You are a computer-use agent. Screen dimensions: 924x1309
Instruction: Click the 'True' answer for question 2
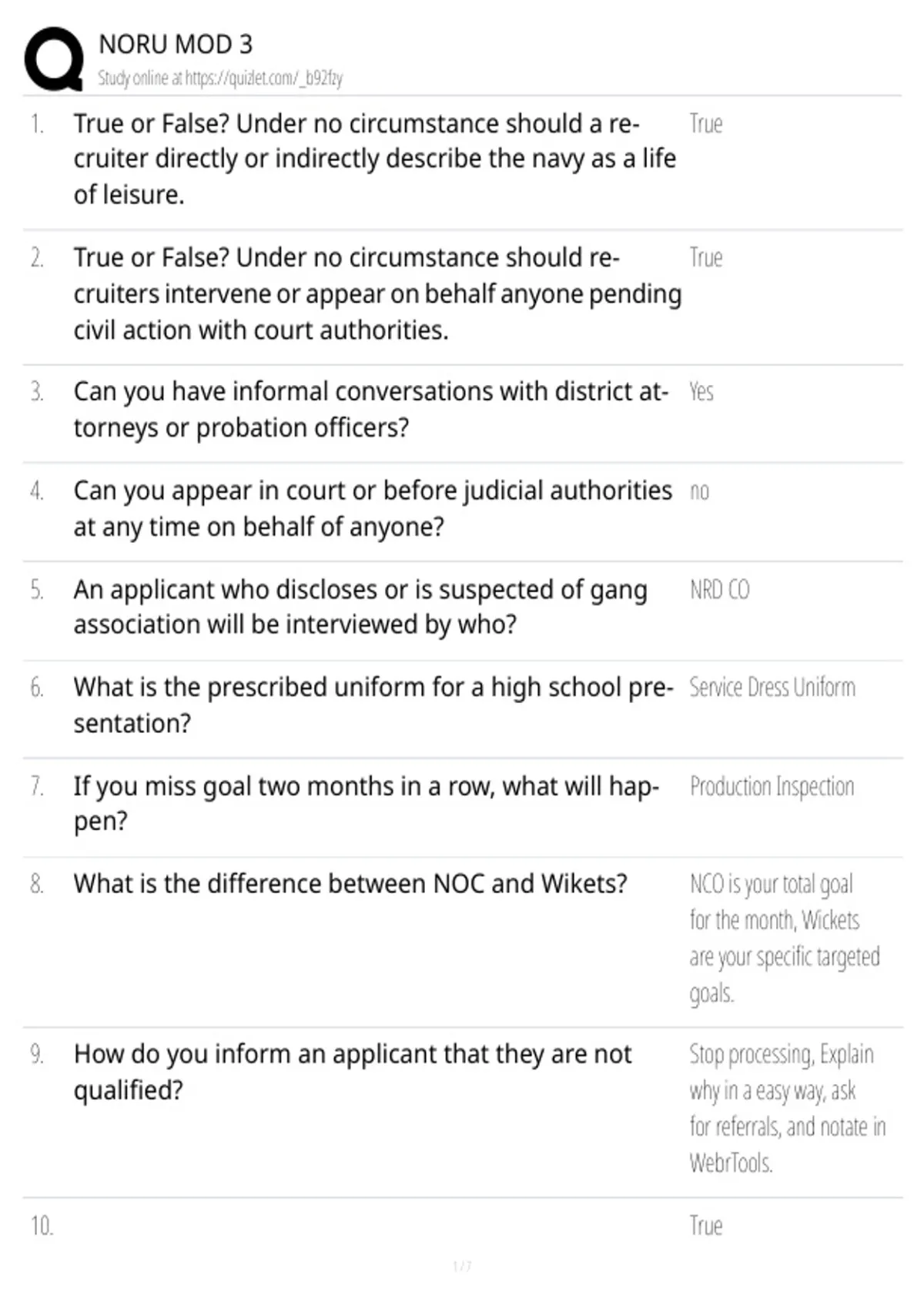pos(706,258)
